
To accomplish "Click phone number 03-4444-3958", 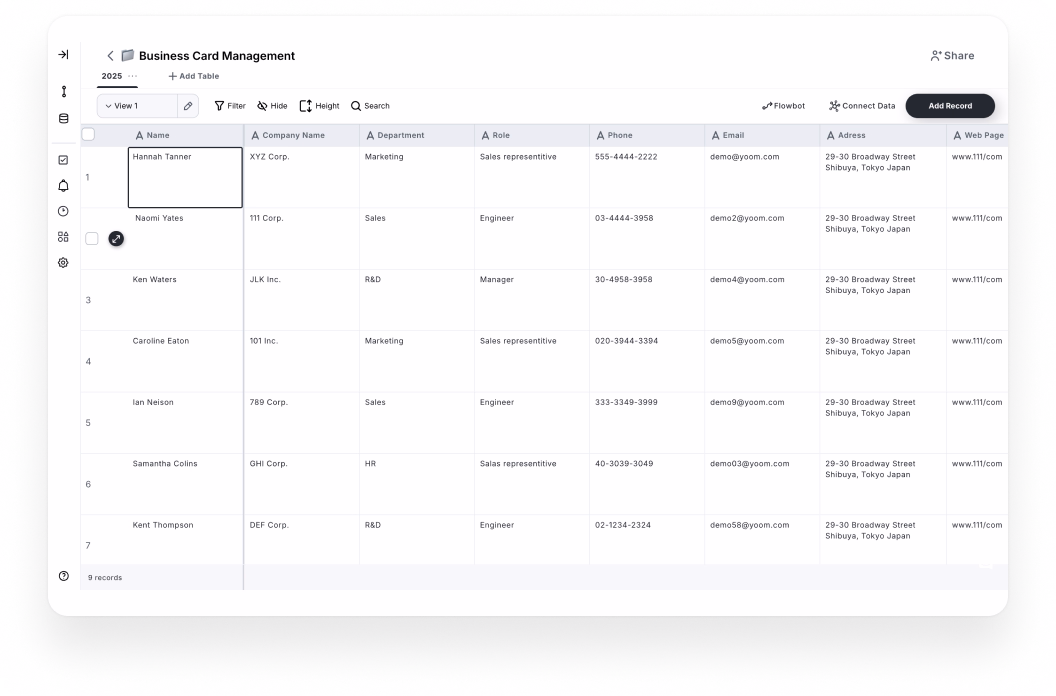I will pyautogui.click(x=624, y=218).
